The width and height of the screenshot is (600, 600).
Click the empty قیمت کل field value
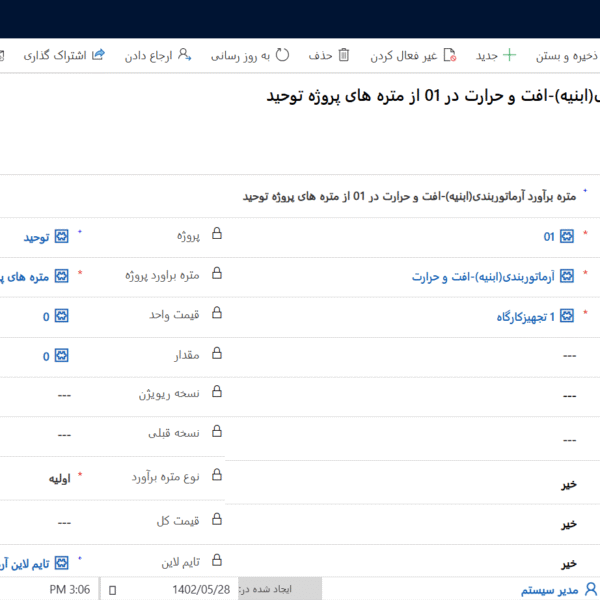click(x=64, y=522)
